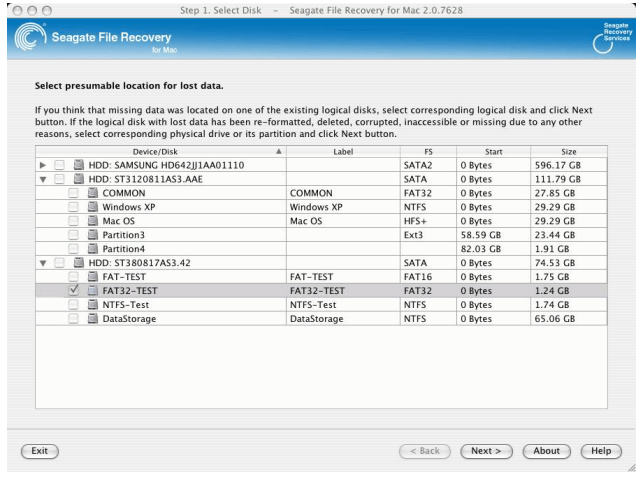642x478 pixels.
Task: Sort by the Start column header
Action: 493,152
